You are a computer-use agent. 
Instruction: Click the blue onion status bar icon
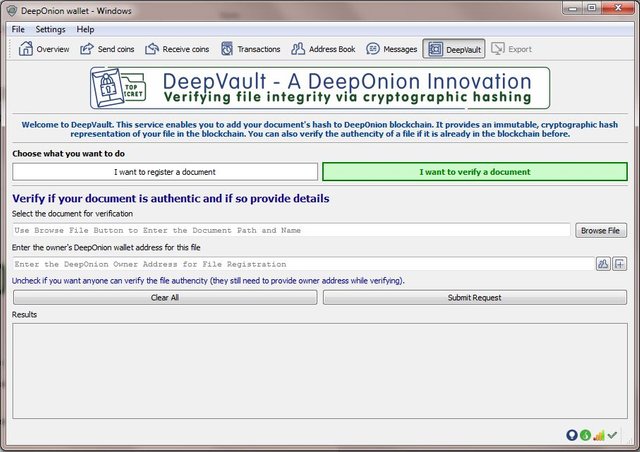pos(572,435)
